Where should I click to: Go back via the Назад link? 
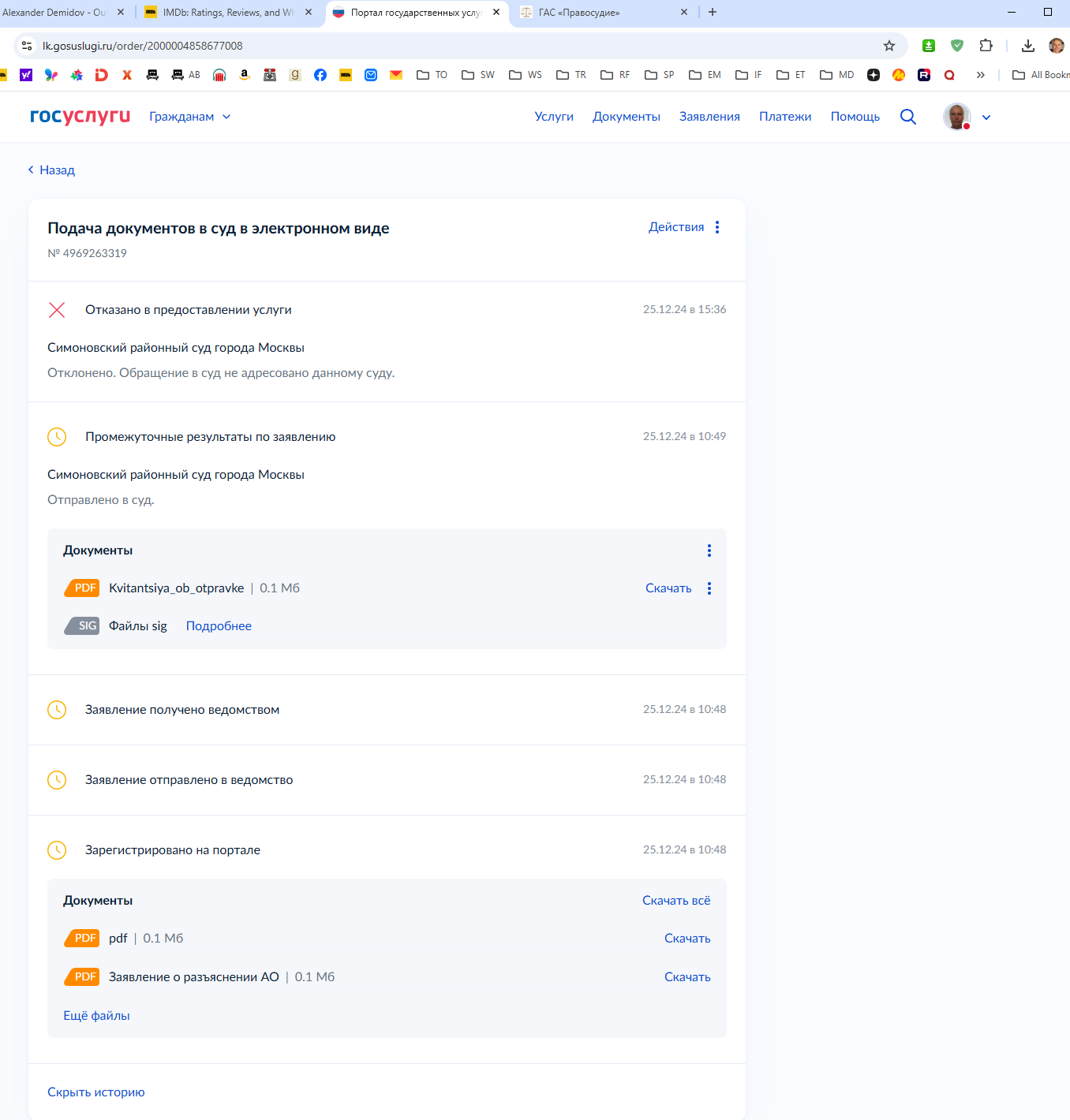pos(51,170)
